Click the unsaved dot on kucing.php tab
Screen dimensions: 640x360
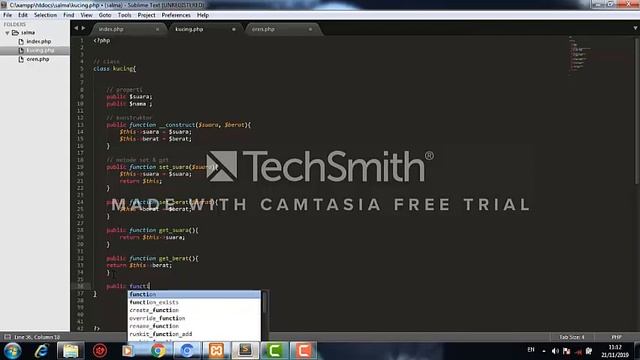tap(234, 29)
